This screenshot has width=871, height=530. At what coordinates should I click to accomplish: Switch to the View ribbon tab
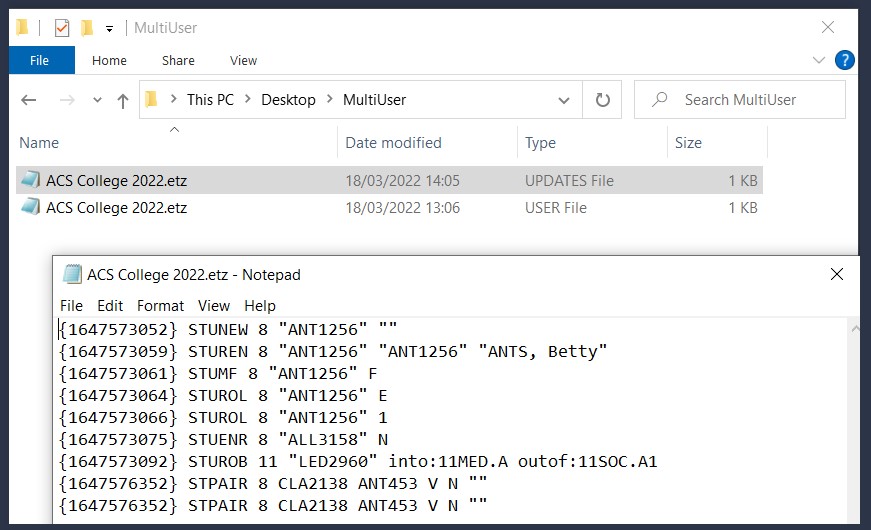[x=243, y=61]
